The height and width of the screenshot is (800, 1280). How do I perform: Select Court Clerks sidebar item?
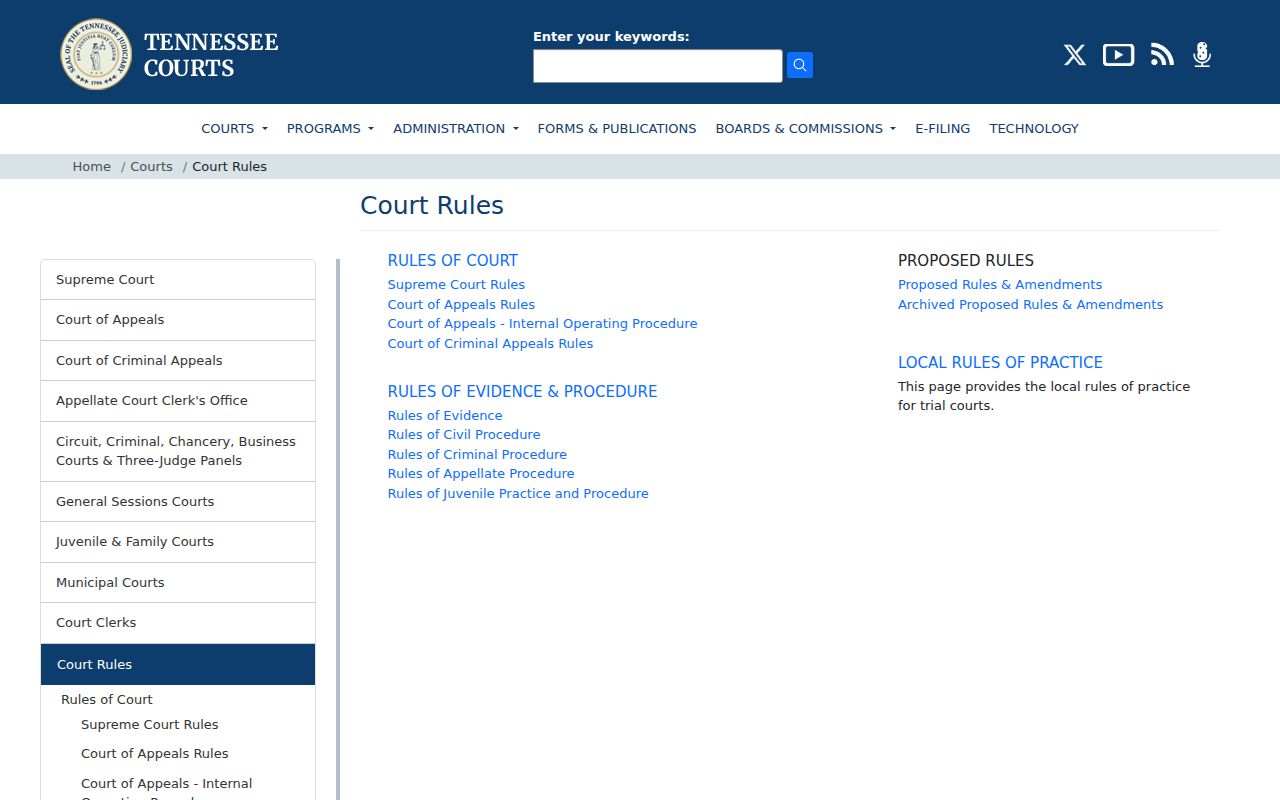(x=178, y=623)
